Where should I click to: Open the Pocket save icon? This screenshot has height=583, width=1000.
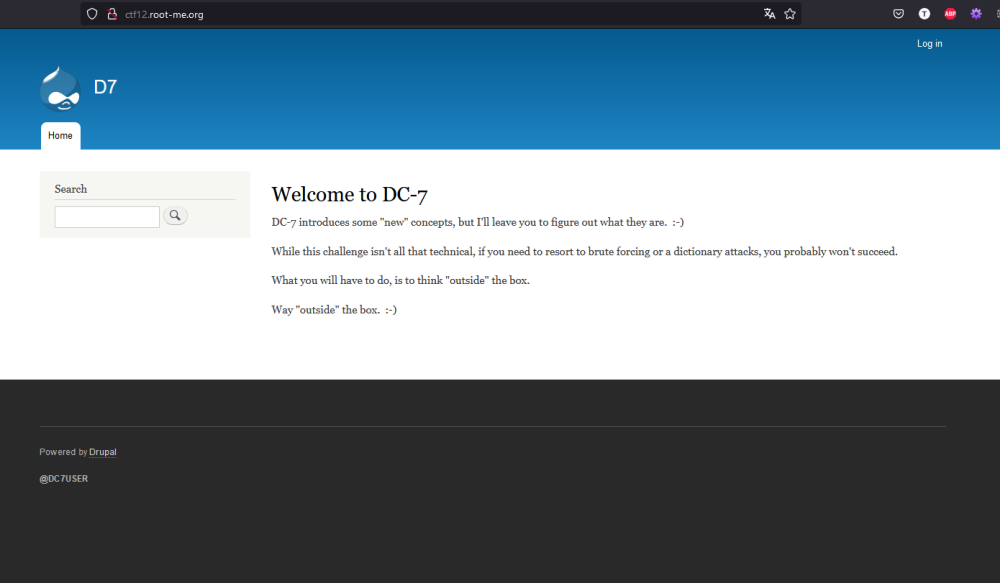[x=898, y=14]
